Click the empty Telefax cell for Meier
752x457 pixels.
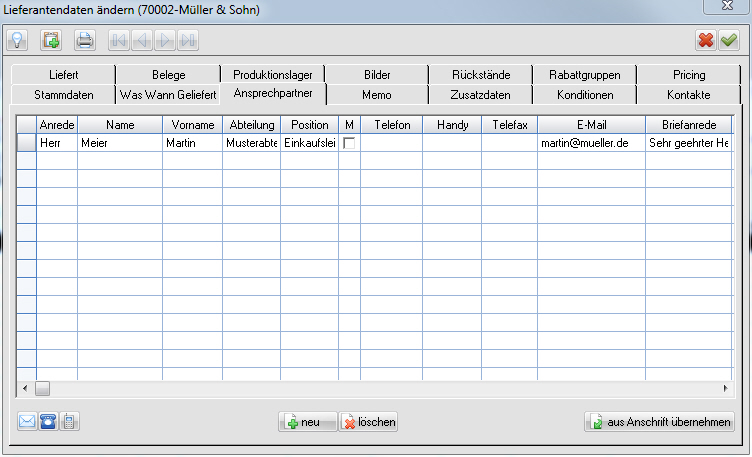(x=510, y=143)
